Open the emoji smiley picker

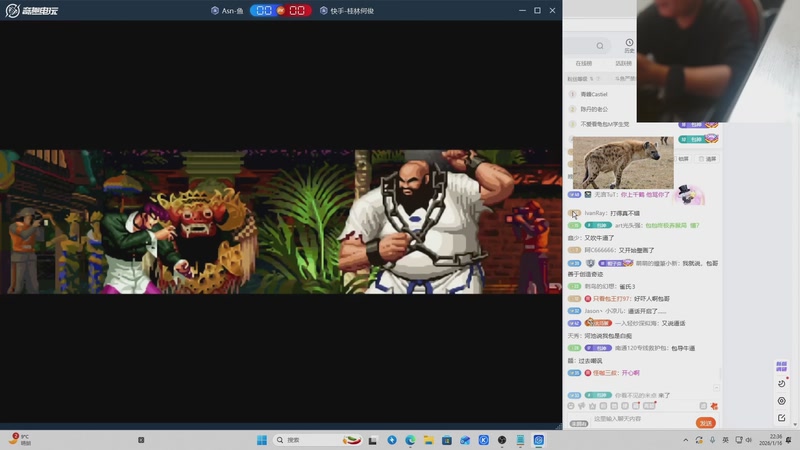[x=571, y=406]
